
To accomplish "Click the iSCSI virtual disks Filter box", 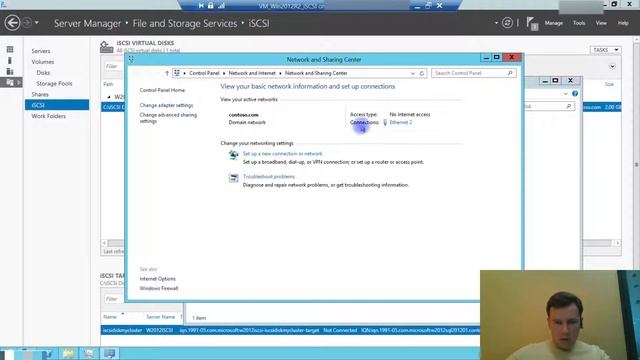I will [x=114, y=66].
